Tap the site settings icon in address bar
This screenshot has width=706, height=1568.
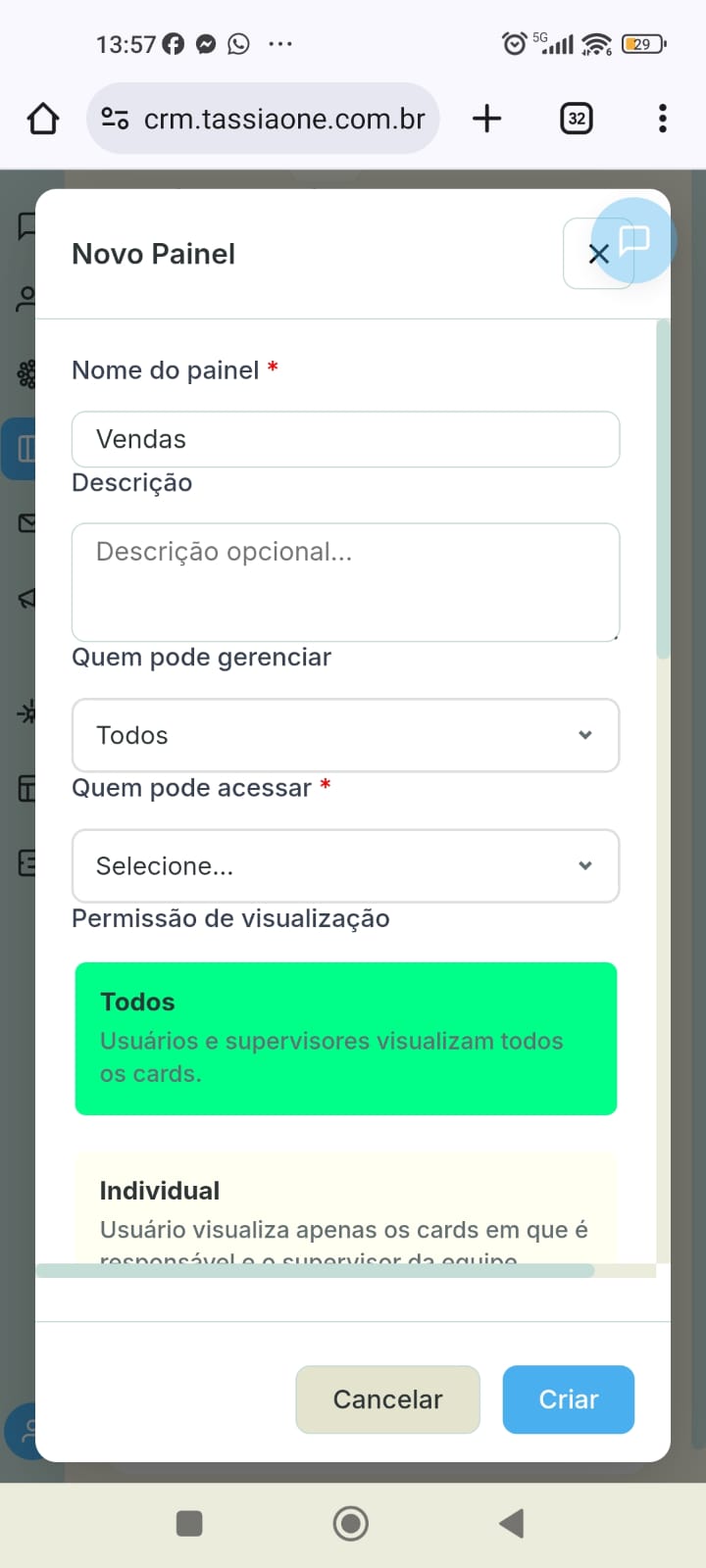pos(115,119)
